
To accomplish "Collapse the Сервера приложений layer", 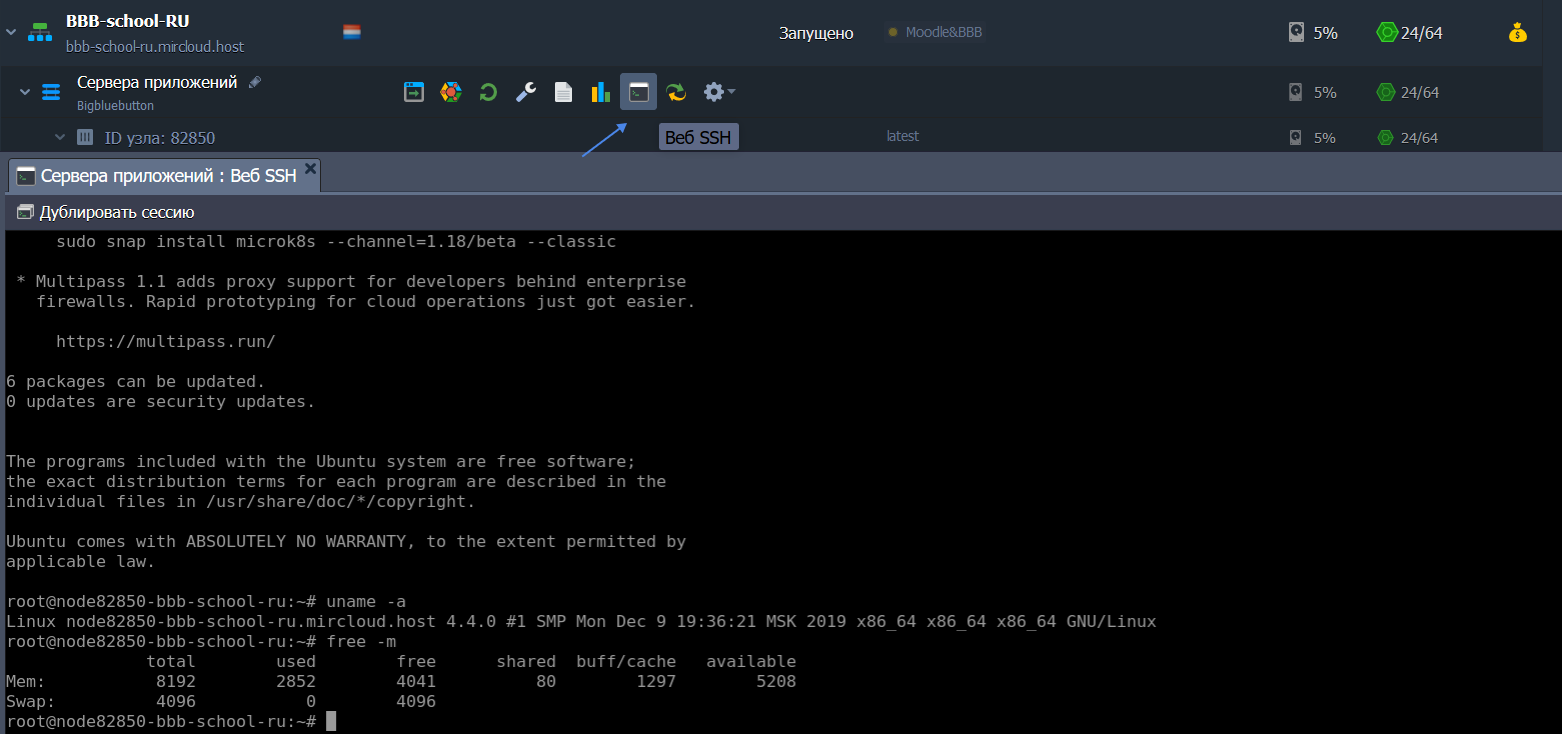I will tap(25, 92).
